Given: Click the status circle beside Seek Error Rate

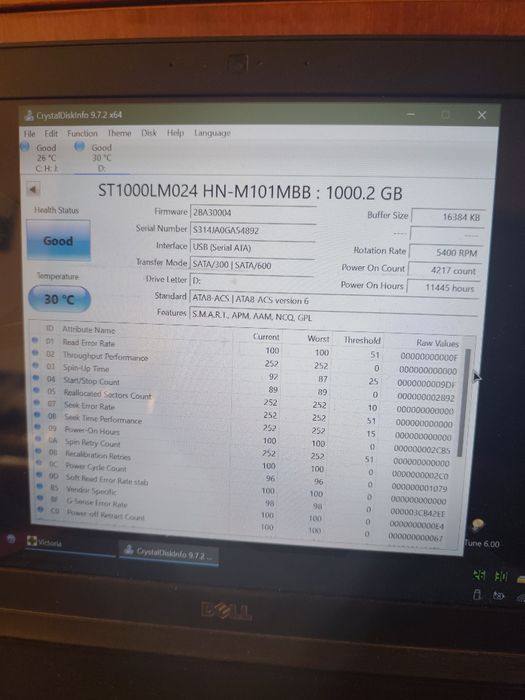Looking at the screenshot, I should click(x=37, y=403).
